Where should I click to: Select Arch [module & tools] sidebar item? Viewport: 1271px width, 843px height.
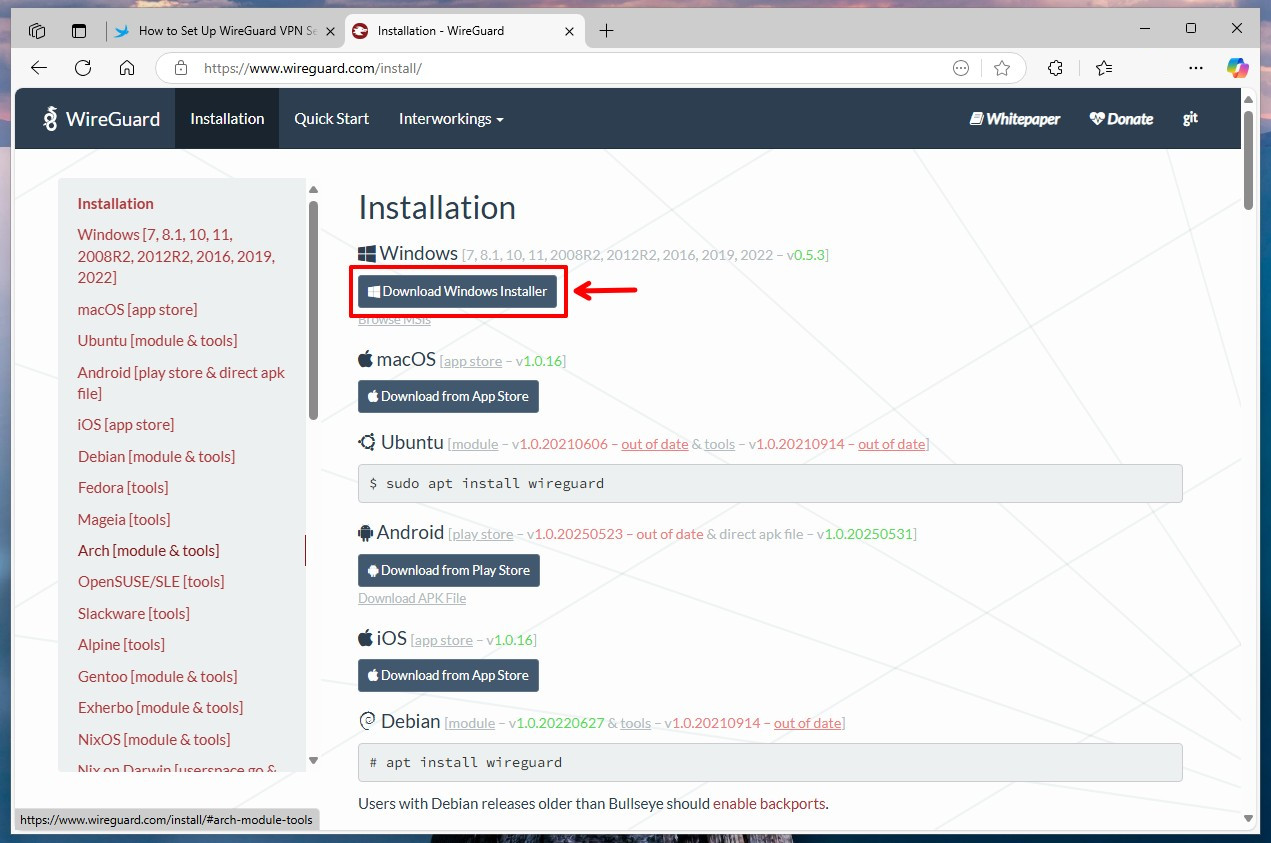pyautogui.click(x=149, y=550)
